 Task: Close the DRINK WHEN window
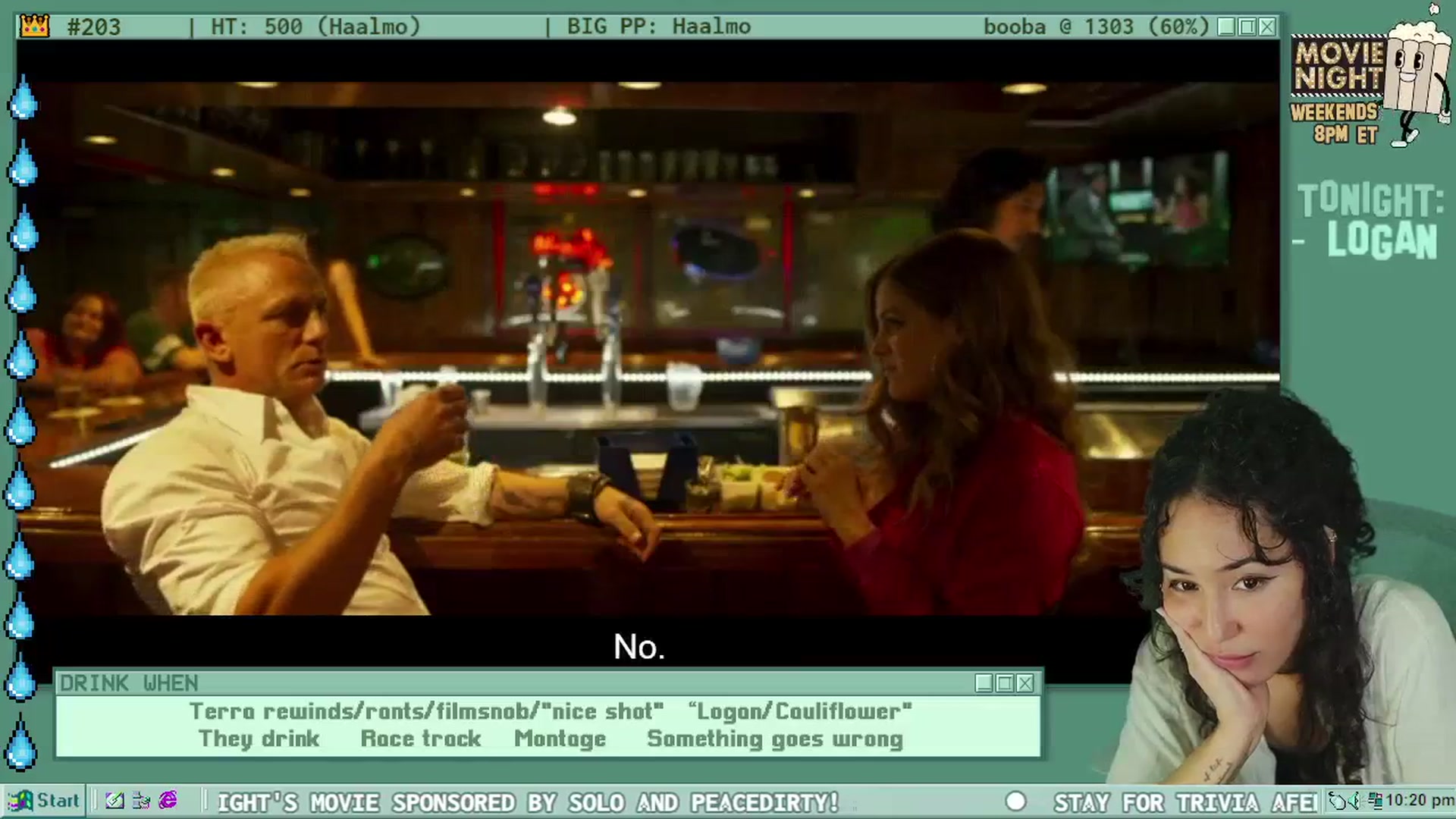click(1025, 683)
